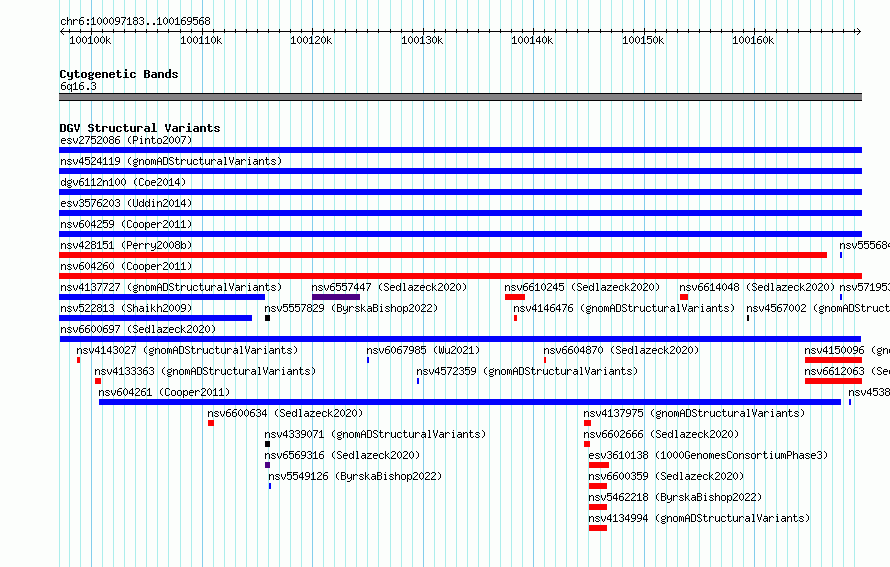890x567 pixels.
Task: Click the 100150k ruler position label
Action: click(643, 40)
